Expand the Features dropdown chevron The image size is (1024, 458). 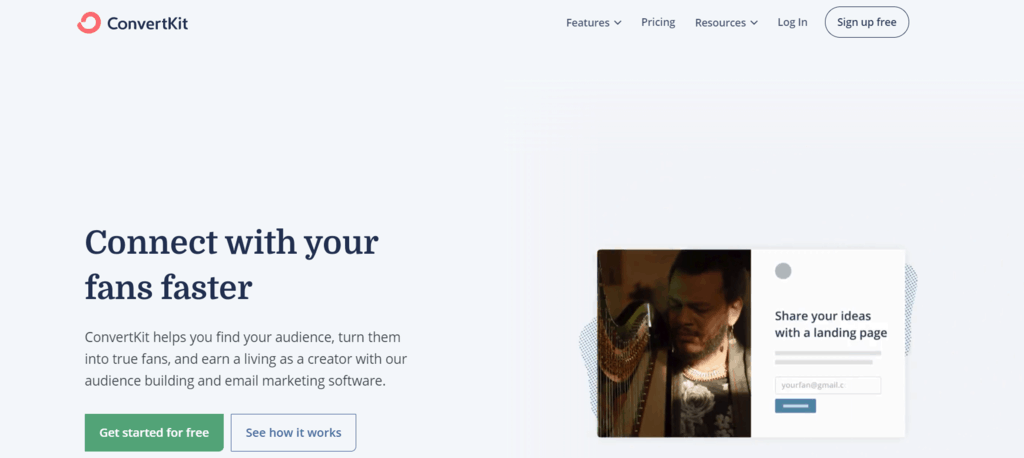point(618,23)
